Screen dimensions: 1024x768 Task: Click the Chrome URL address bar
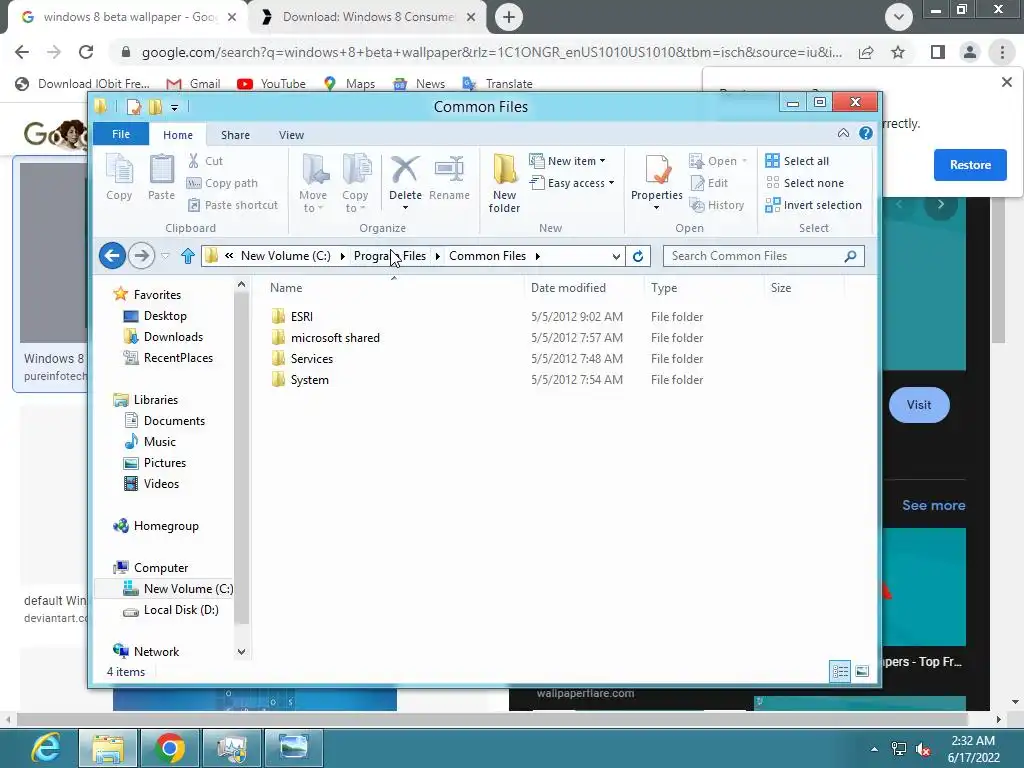[491, 52]
